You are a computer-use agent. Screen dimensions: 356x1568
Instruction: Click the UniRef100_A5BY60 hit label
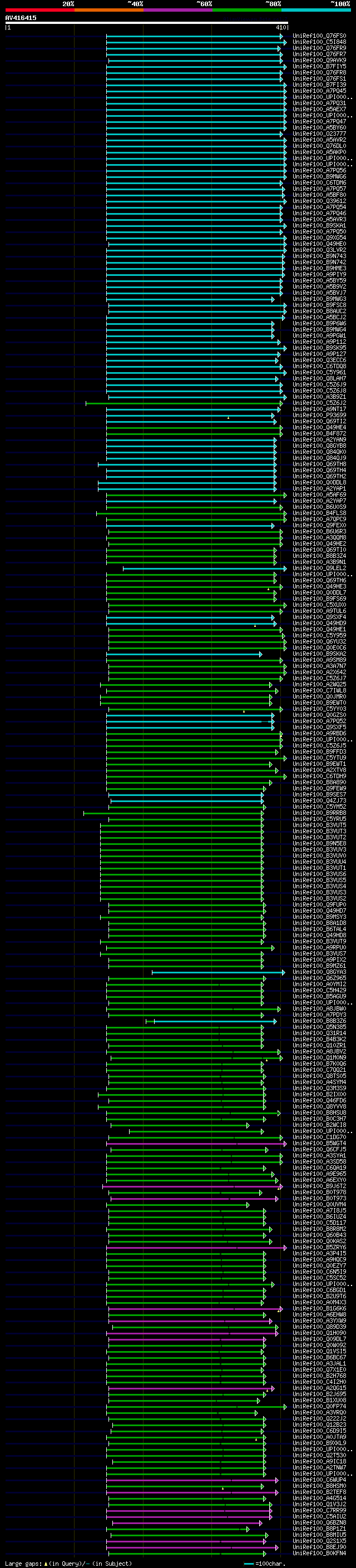tap(319, 128)
